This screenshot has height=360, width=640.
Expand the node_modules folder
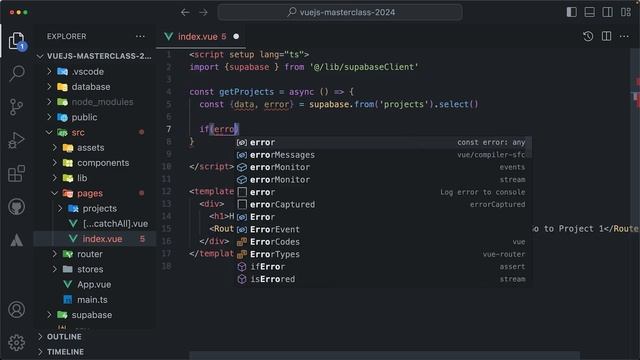[x=95, y=102]
